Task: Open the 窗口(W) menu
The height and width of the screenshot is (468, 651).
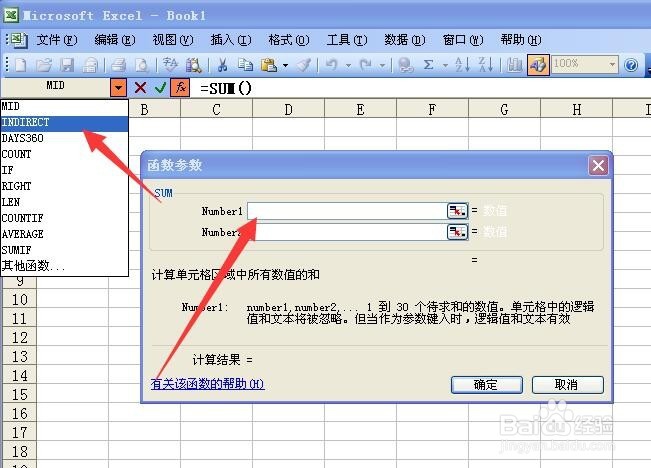Action: 463,40
